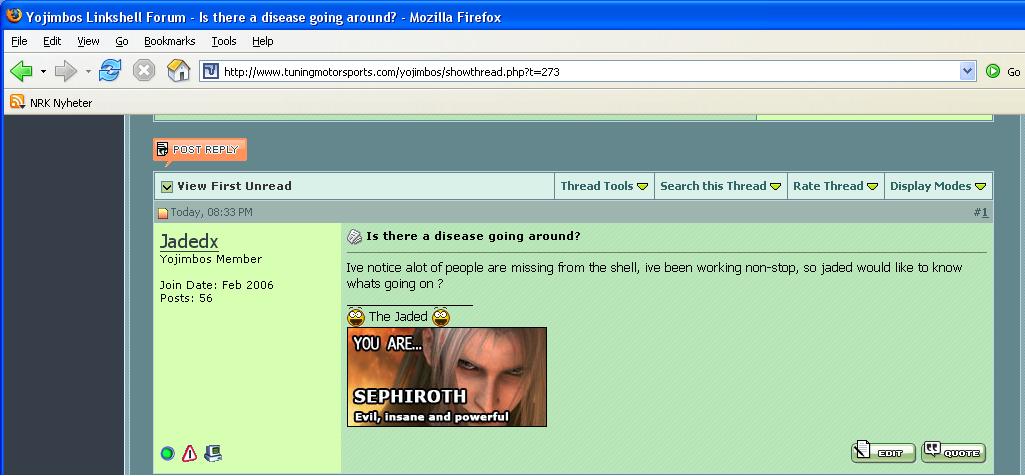Image resolution: width=1025 pixels, height=476 pixels.
Task: Open the Bookmarks menu
Action: pos(169,41)
